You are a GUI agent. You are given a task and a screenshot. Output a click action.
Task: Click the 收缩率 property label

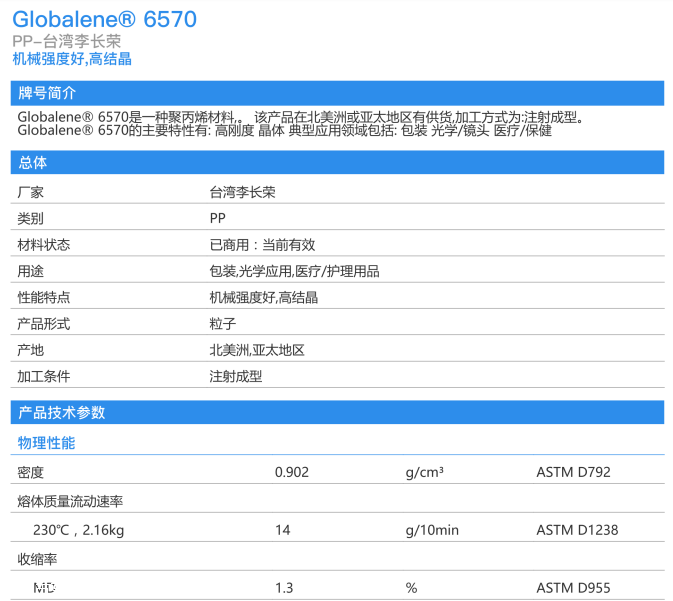(37, 559)
